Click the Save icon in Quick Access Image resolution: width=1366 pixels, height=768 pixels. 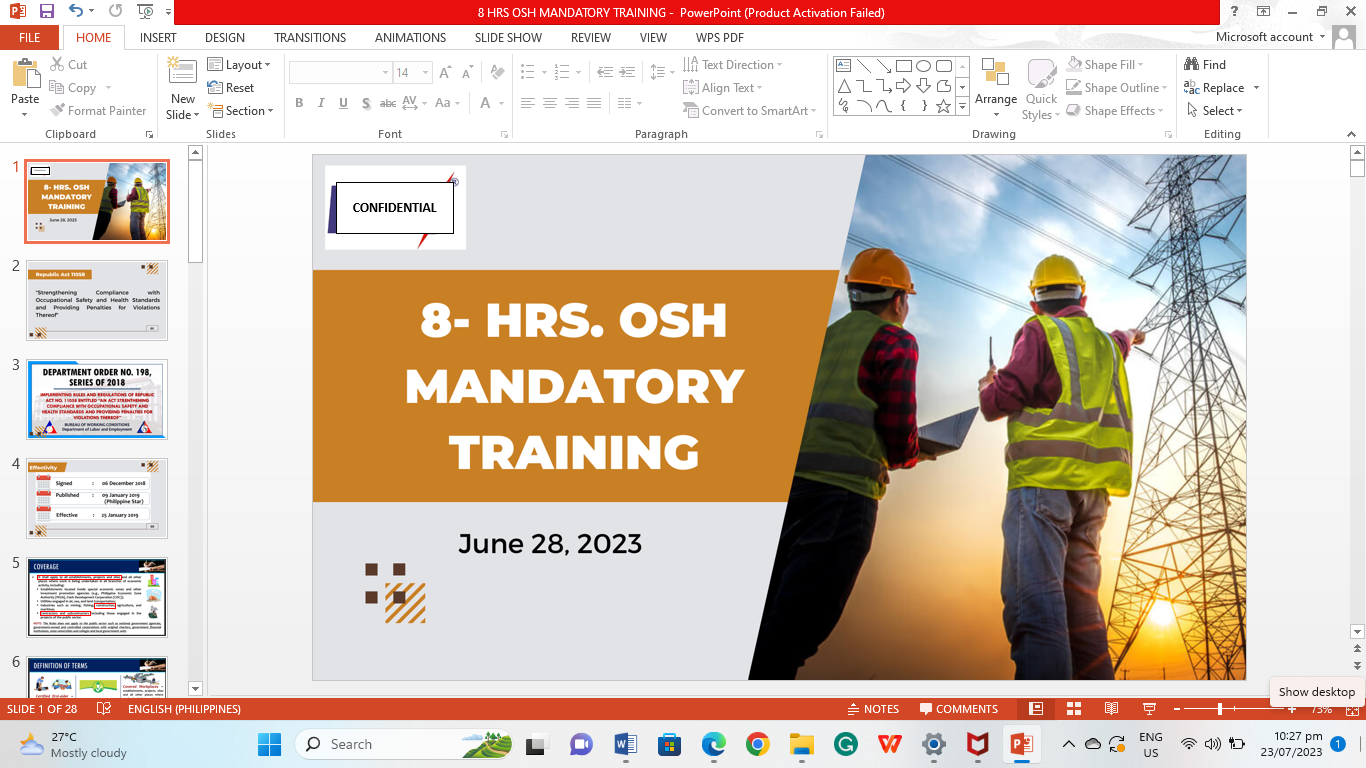point(47,12)
